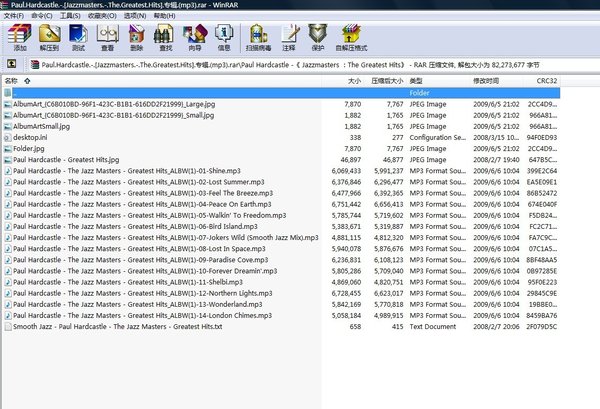Select the 13-Wonderland.mp3 file
This screenshot has height=409, width=600.
point(138,304)
